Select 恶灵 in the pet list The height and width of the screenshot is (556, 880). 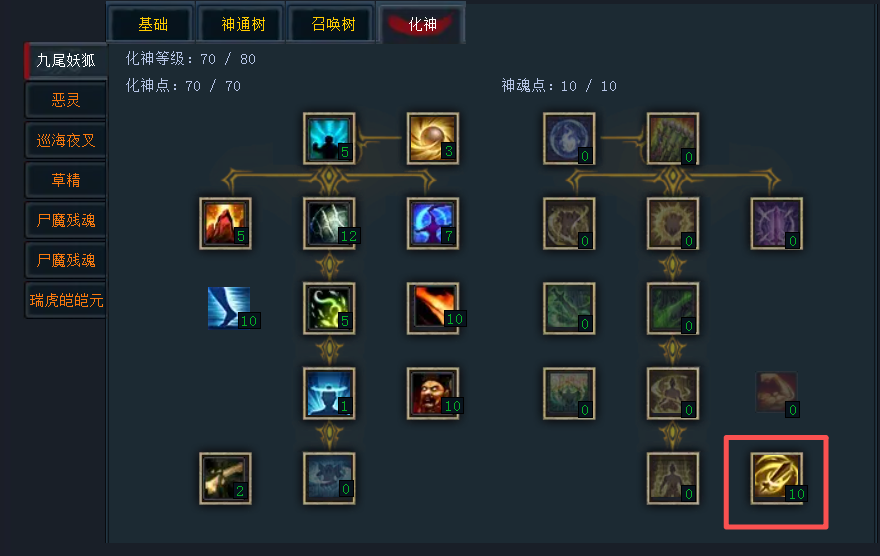(x=66, y=100)
